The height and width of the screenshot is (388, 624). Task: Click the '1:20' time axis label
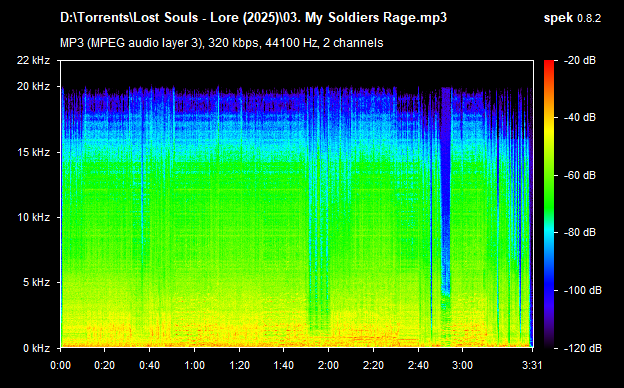tap(239, 365)
